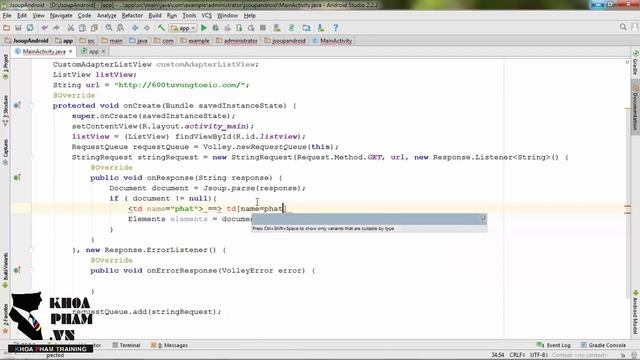This screenshot has width=640, height=360.
Task: Click the onErrorResponse override gutter icon
Action: (x=17, y=270)
